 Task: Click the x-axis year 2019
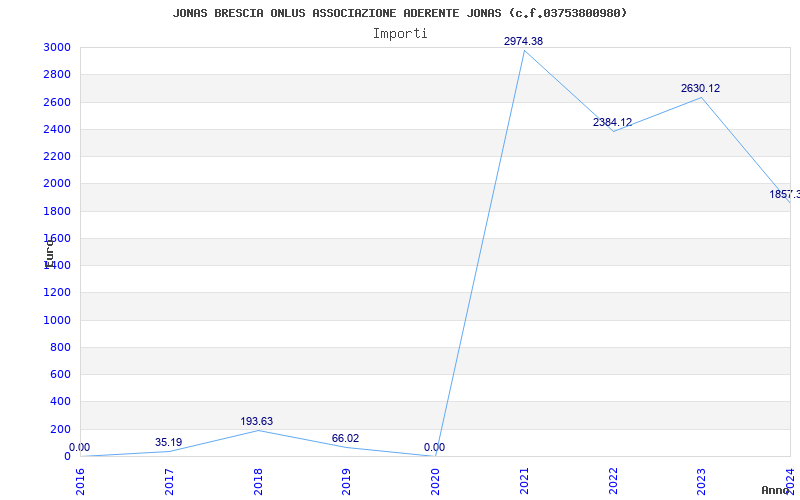(346, 482)
